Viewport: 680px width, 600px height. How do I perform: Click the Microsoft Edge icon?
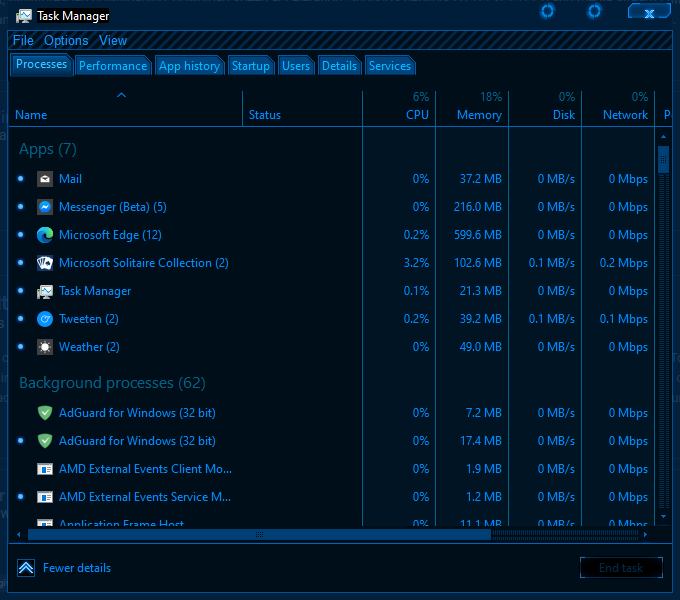click(x=45, y=235)
